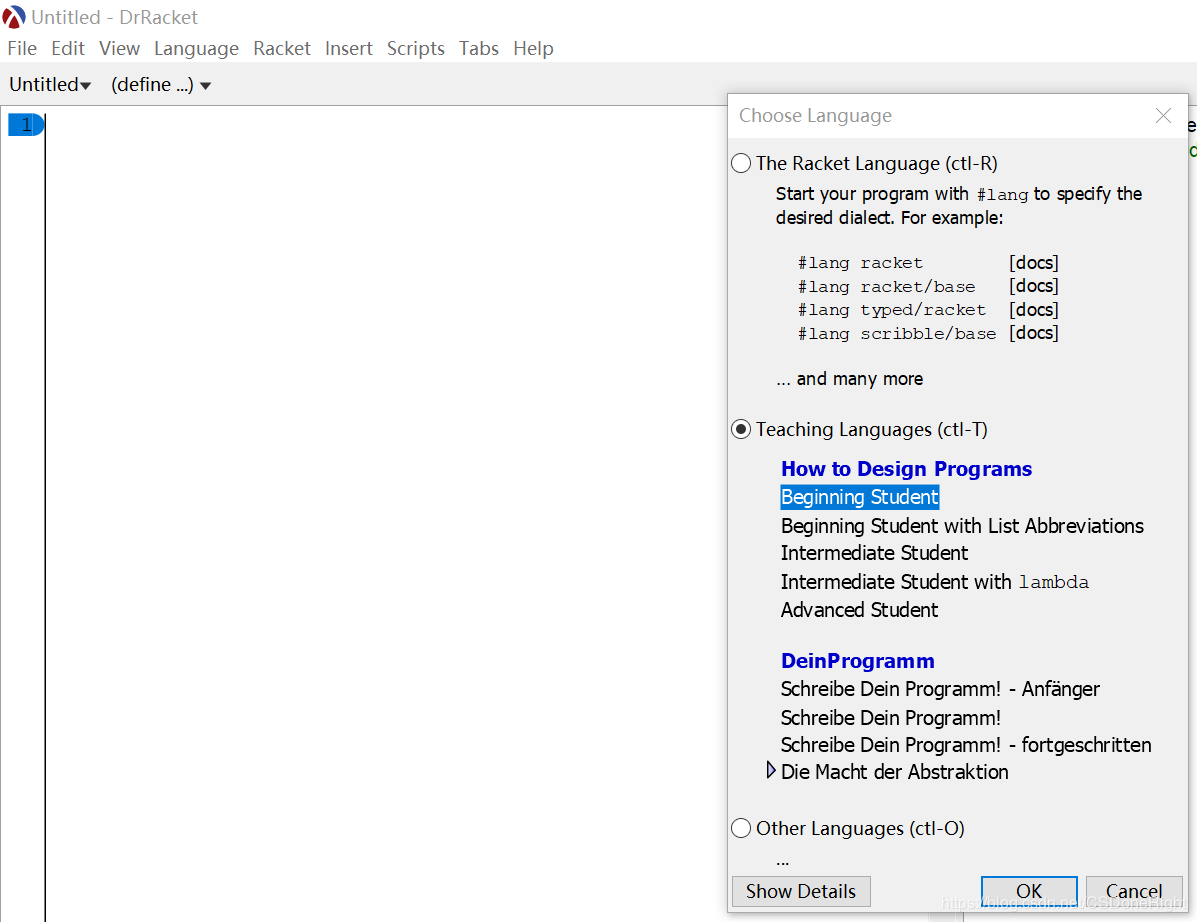Open the Language menu
The height and width of the screenshot is (922, 1197).
(x=196, y=48)
